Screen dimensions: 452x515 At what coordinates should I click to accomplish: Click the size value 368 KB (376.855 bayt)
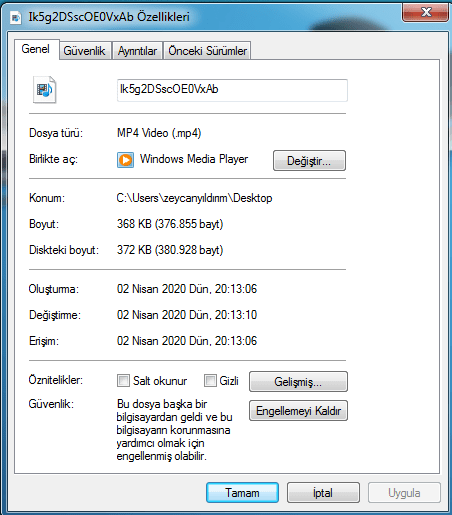pos(170,224)
